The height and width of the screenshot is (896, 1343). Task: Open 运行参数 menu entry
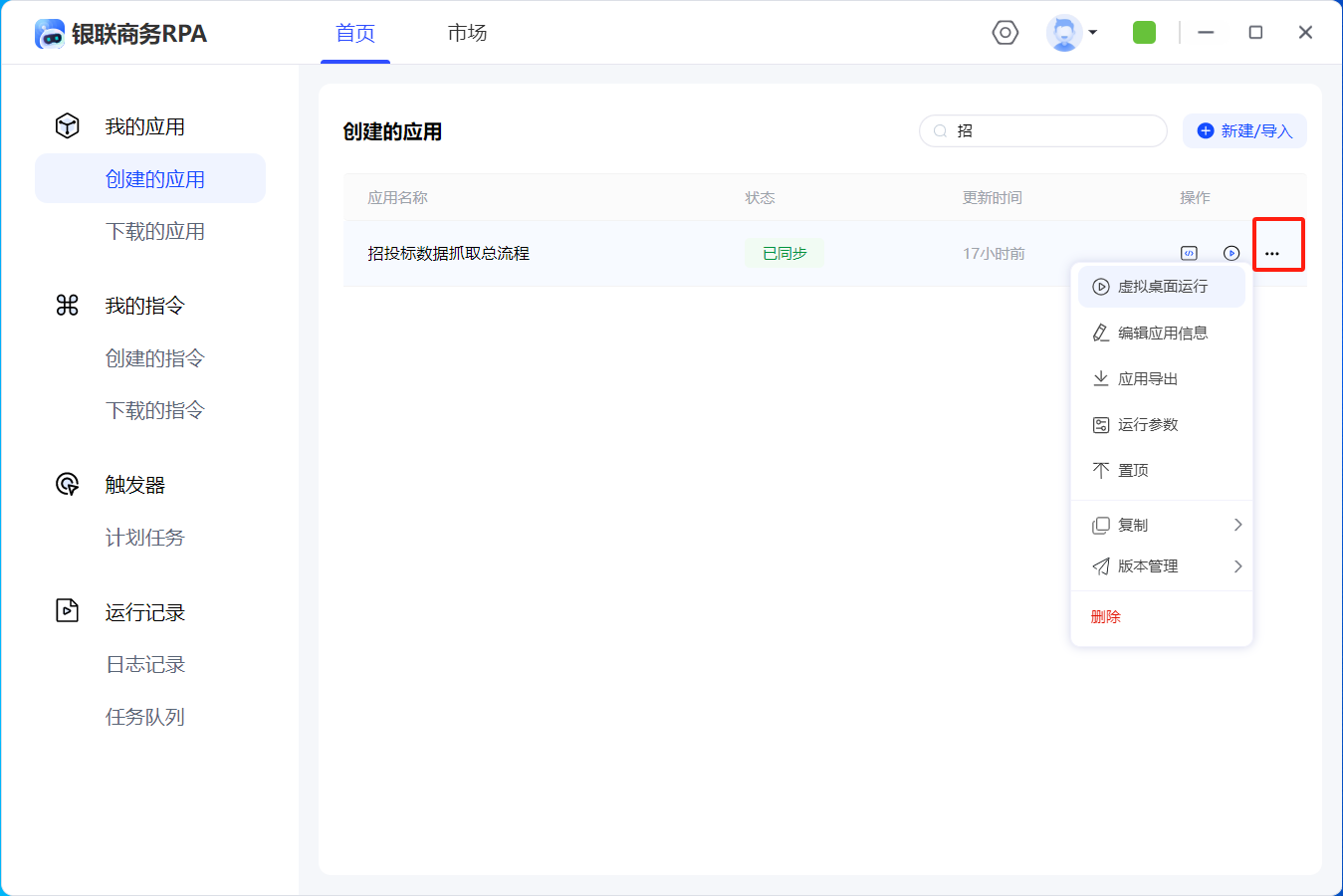1147,424
